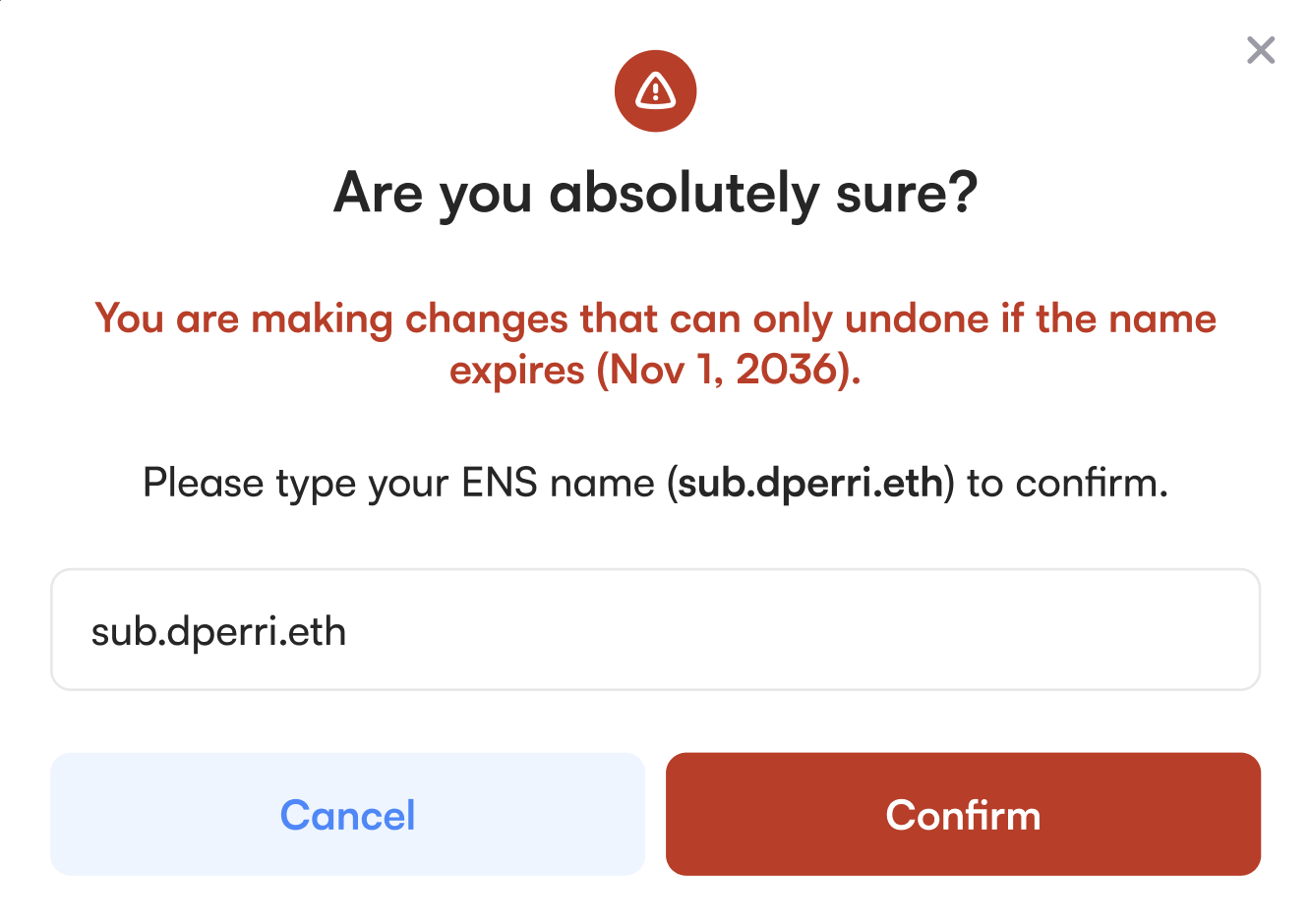The width and height of the screenshot is (1310, 924).
Task: Click the bold sub.dperri.eth name in the instructions
Action: coord(810,484)
